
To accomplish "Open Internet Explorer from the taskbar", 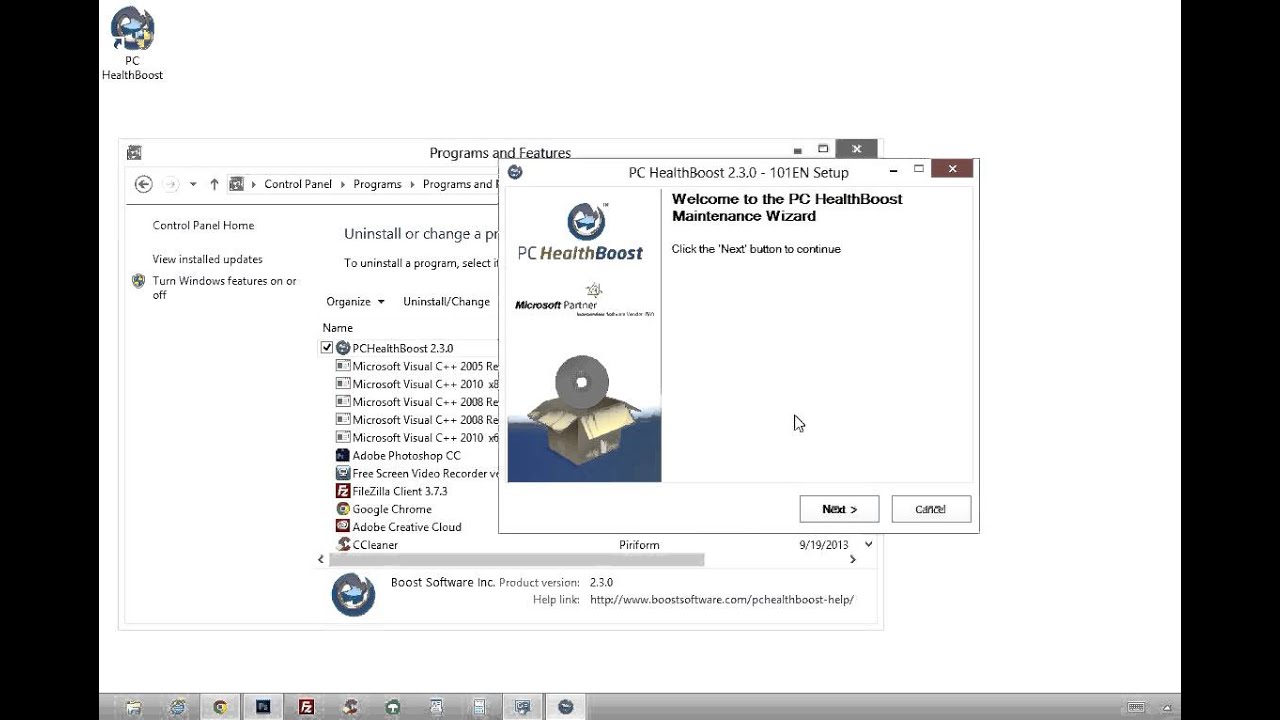I will [x=178, y=707].
